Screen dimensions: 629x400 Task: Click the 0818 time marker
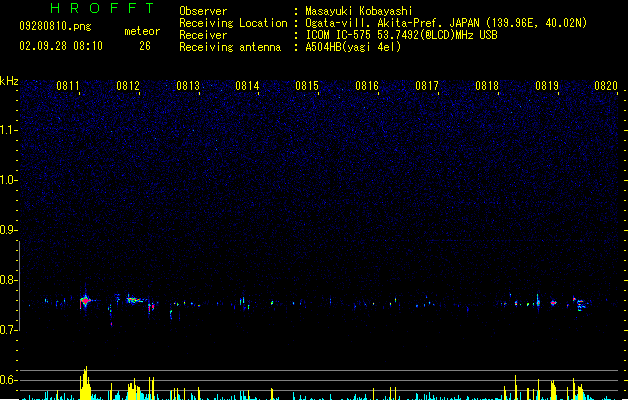(487, 86)
